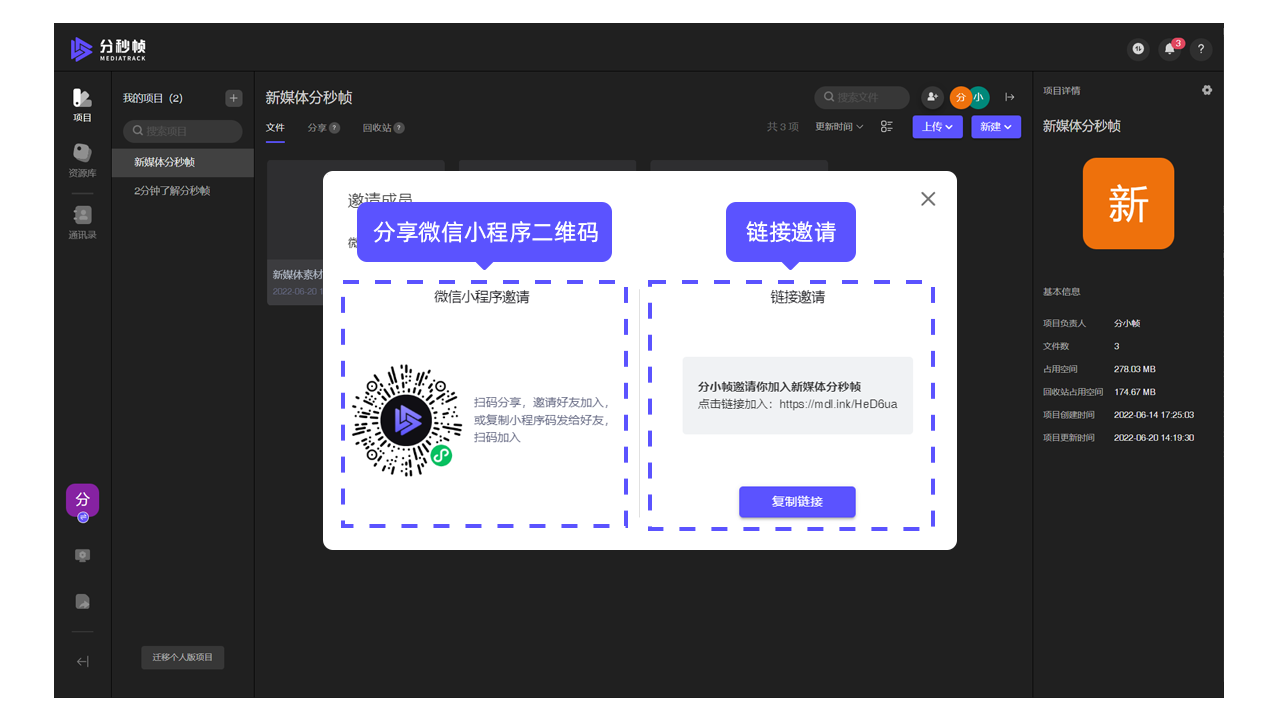This screenshot has height=720, width=1280.
Task: Click the monitor icon below the workspace avatar
Action: tap(83, 555)
